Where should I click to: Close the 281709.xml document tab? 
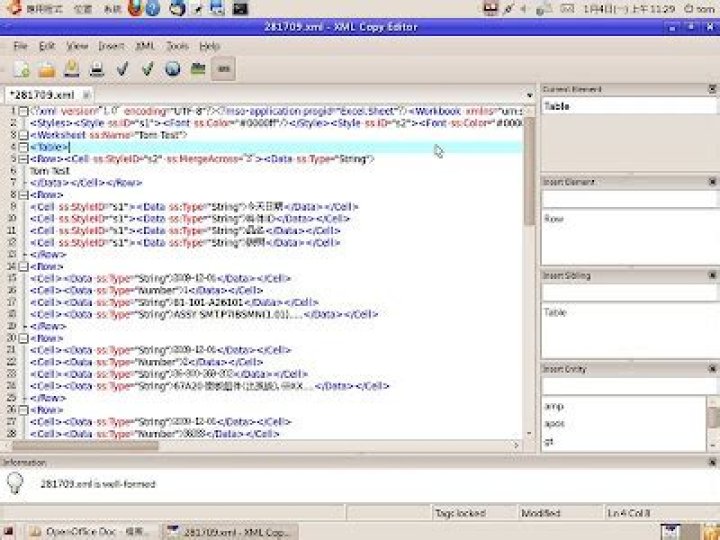[x=86, y=95]
